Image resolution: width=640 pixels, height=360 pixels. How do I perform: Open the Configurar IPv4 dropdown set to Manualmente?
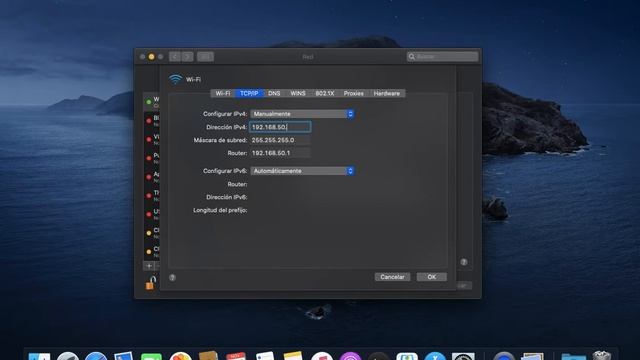302,114
